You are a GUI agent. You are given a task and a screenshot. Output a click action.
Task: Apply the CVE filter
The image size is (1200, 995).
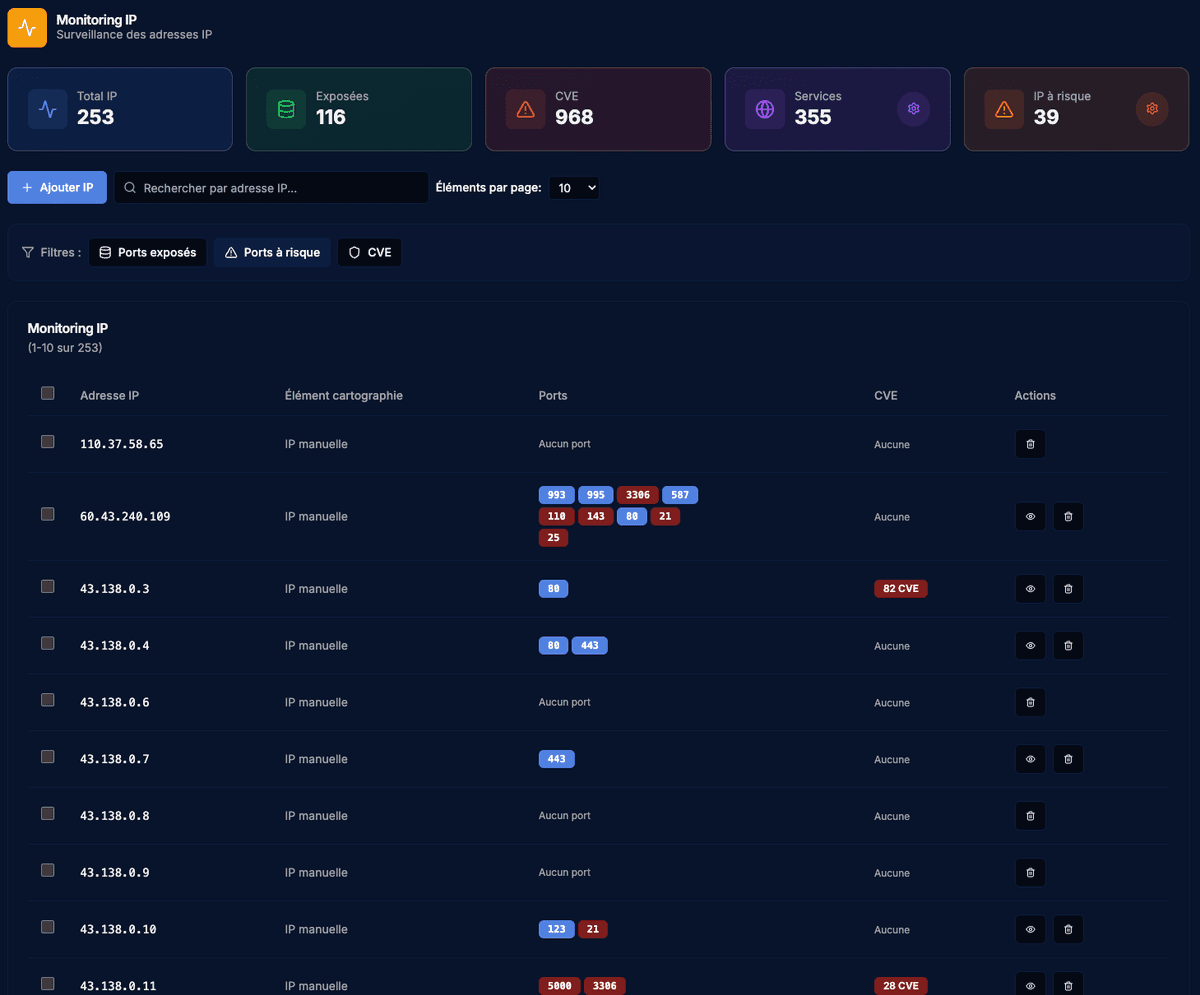click(x=369, y=253)
